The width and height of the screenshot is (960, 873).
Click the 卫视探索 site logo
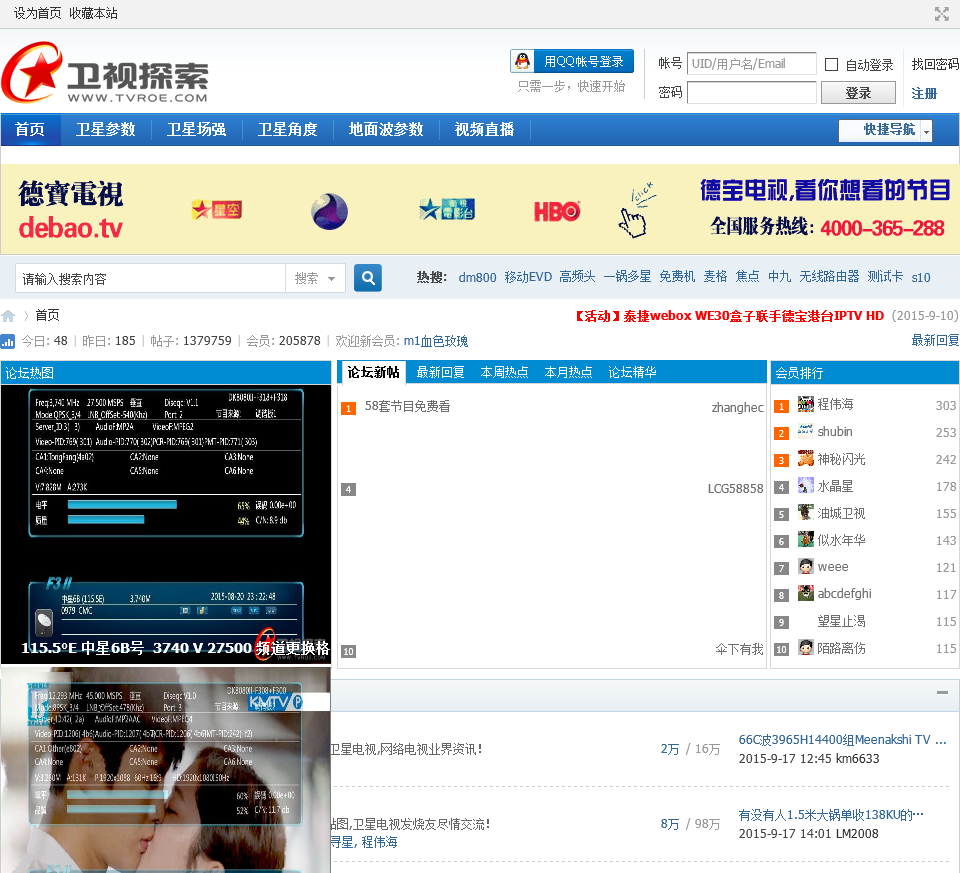tap(105, 72)
